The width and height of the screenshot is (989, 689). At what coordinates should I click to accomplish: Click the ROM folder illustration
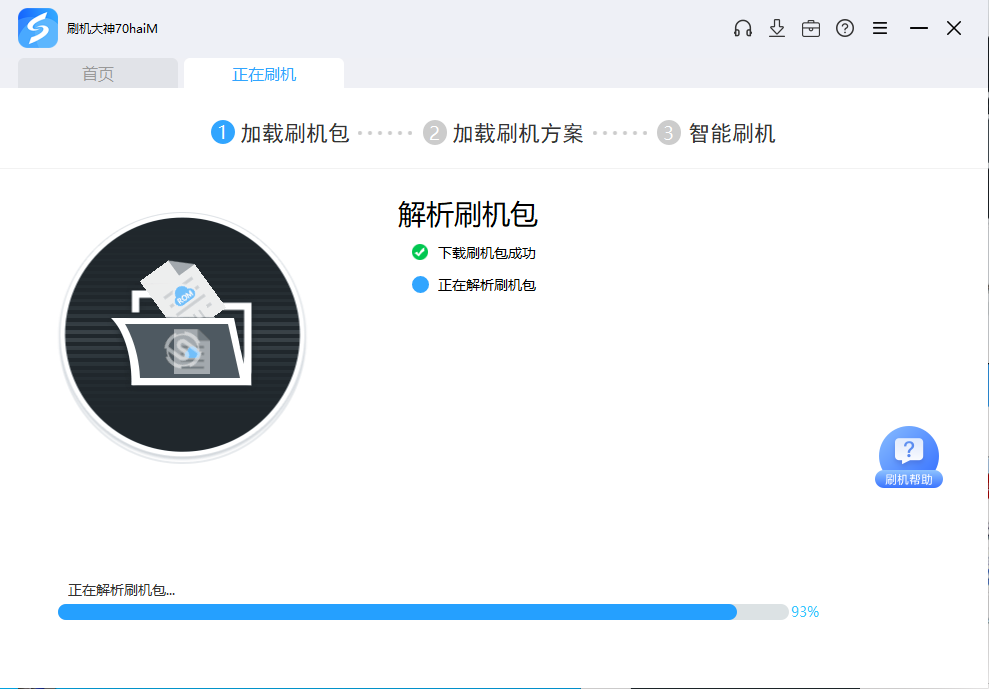point(182,333)
